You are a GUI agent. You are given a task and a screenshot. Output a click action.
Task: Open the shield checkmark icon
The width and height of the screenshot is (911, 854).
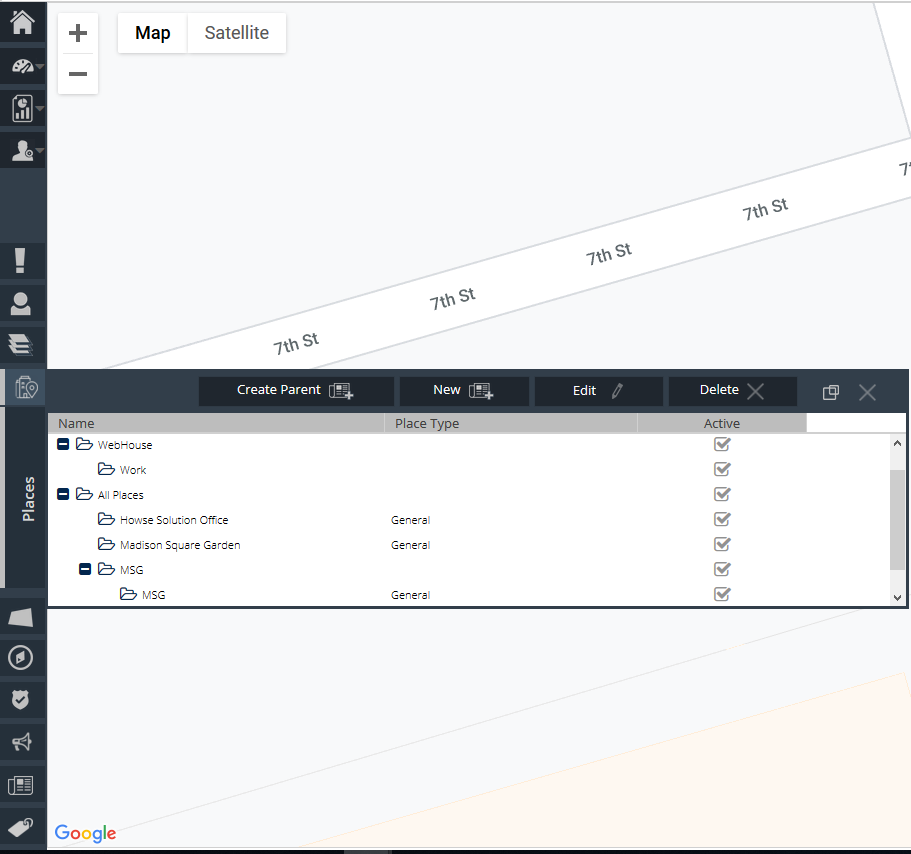click(x=20, y=699)
